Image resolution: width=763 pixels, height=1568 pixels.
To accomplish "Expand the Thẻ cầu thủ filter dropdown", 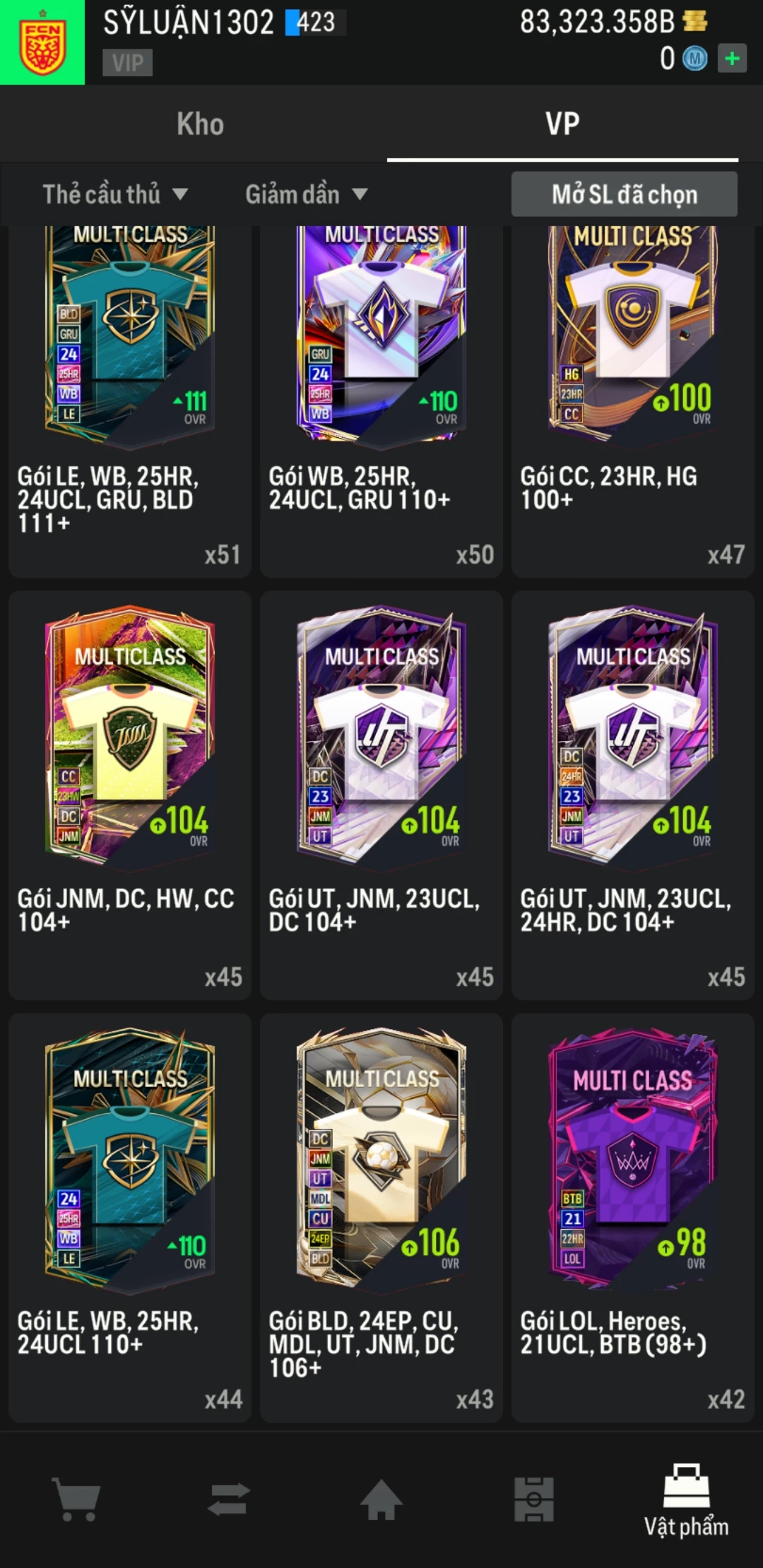I will click(x=116, y=194).
